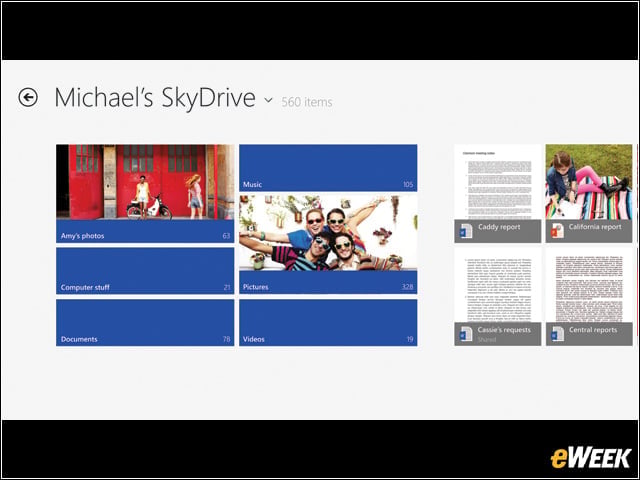
Task: Click the 19 count on Videos
Action: click(x=410, y=339)
